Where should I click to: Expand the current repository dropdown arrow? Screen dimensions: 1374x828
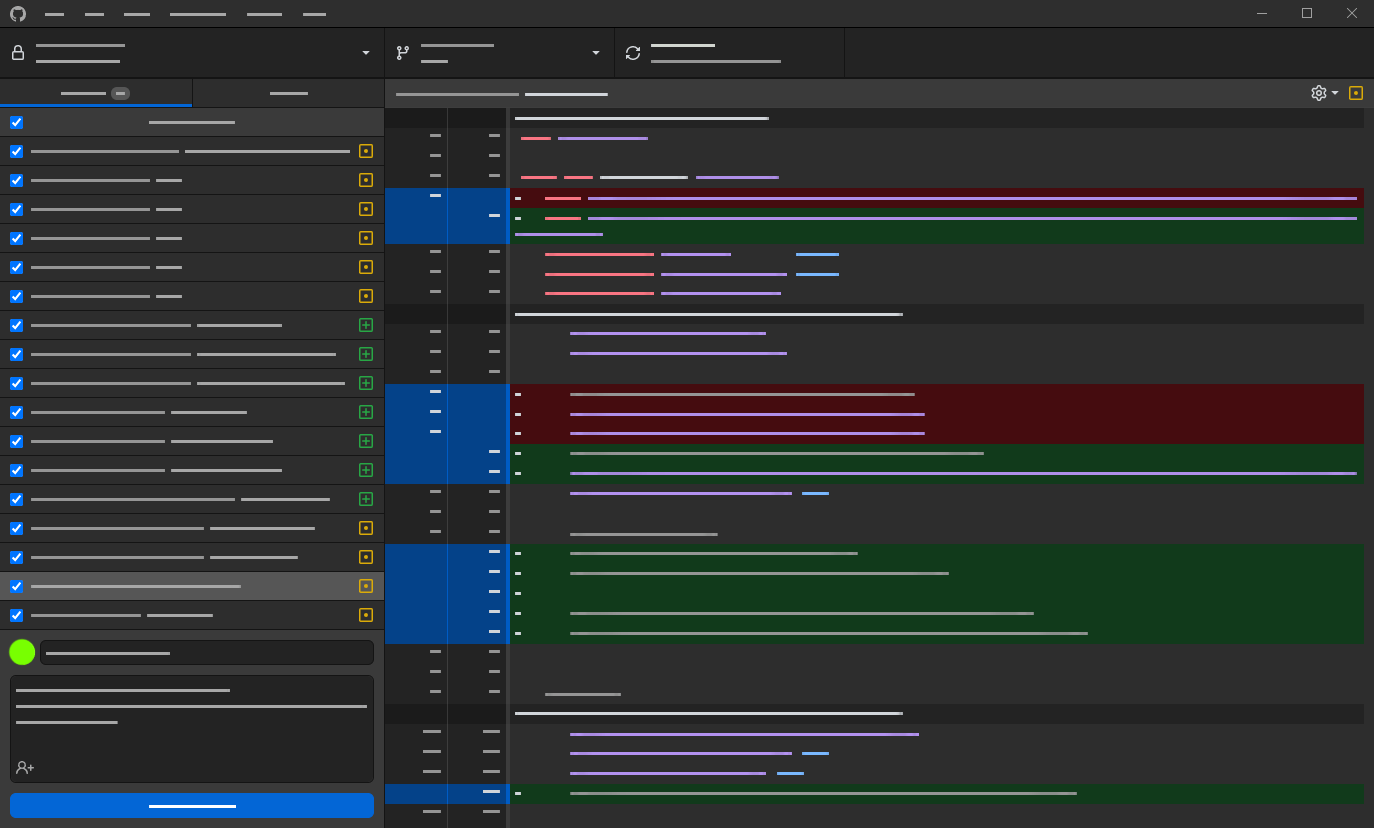click(366, 53)
